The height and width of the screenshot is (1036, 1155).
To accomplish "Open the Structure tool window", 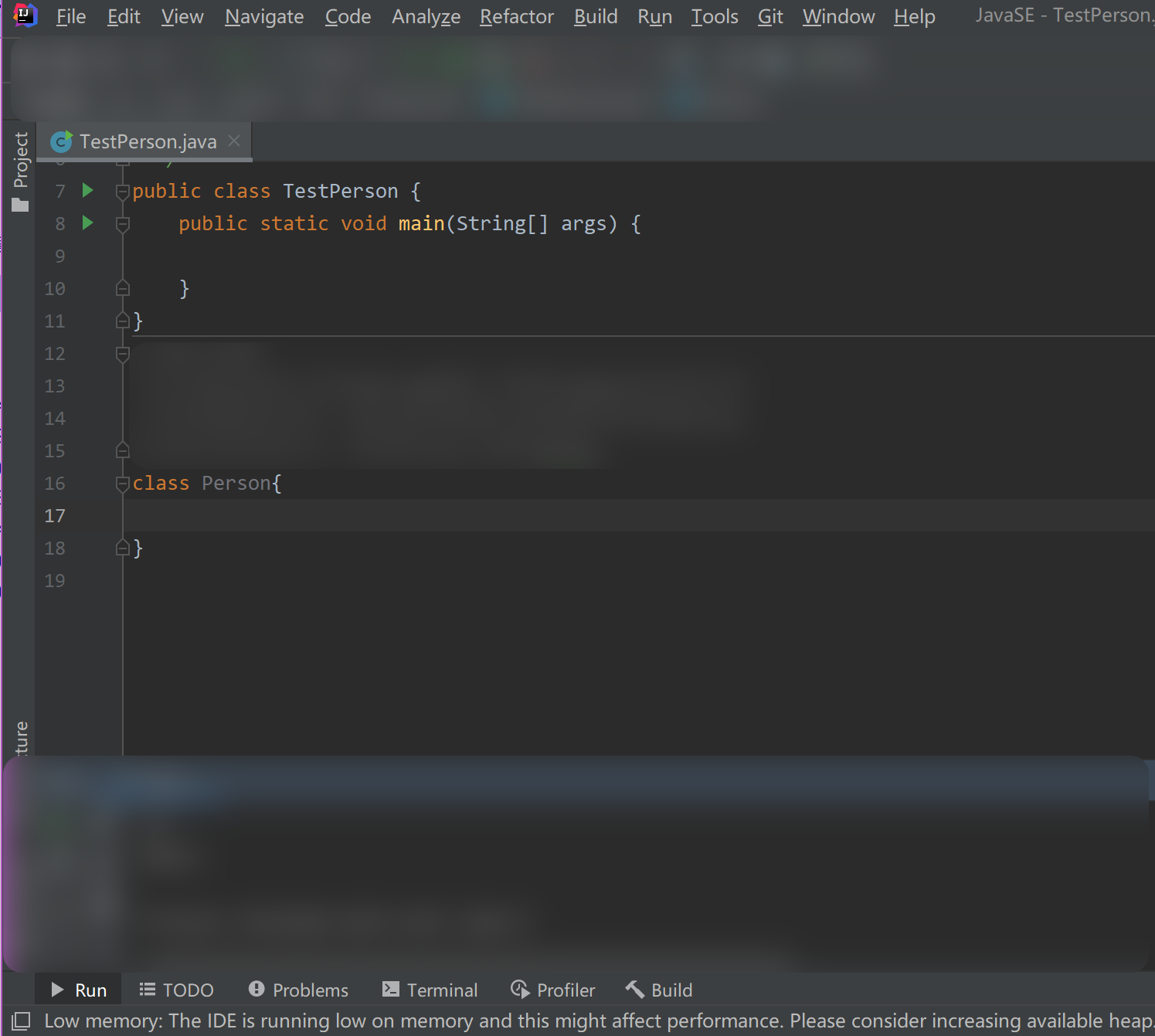I will (x=21, y=738).
